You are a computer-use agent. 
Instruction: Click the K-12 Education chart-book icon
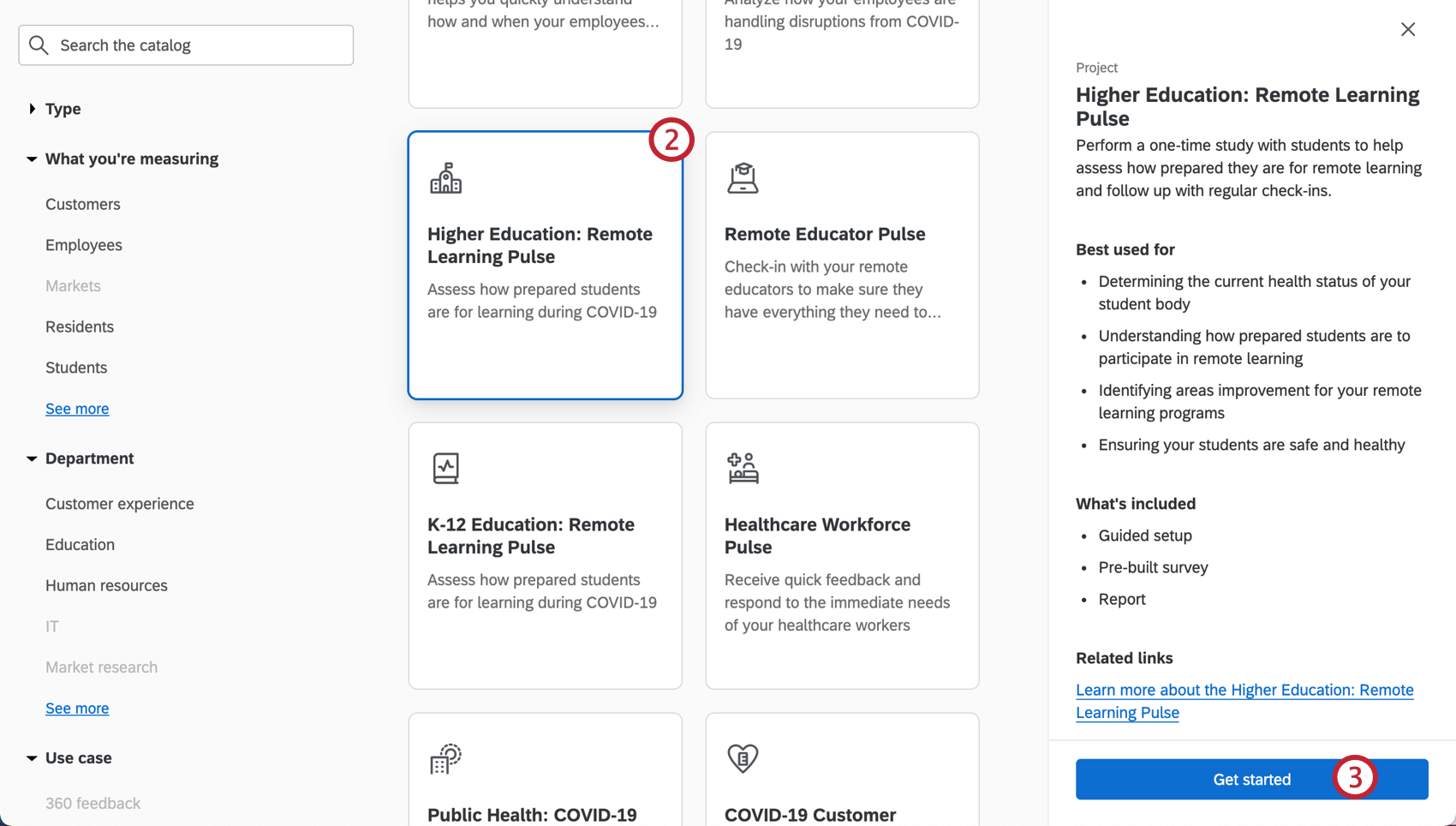pyautogui.click(x=446, y=468)
